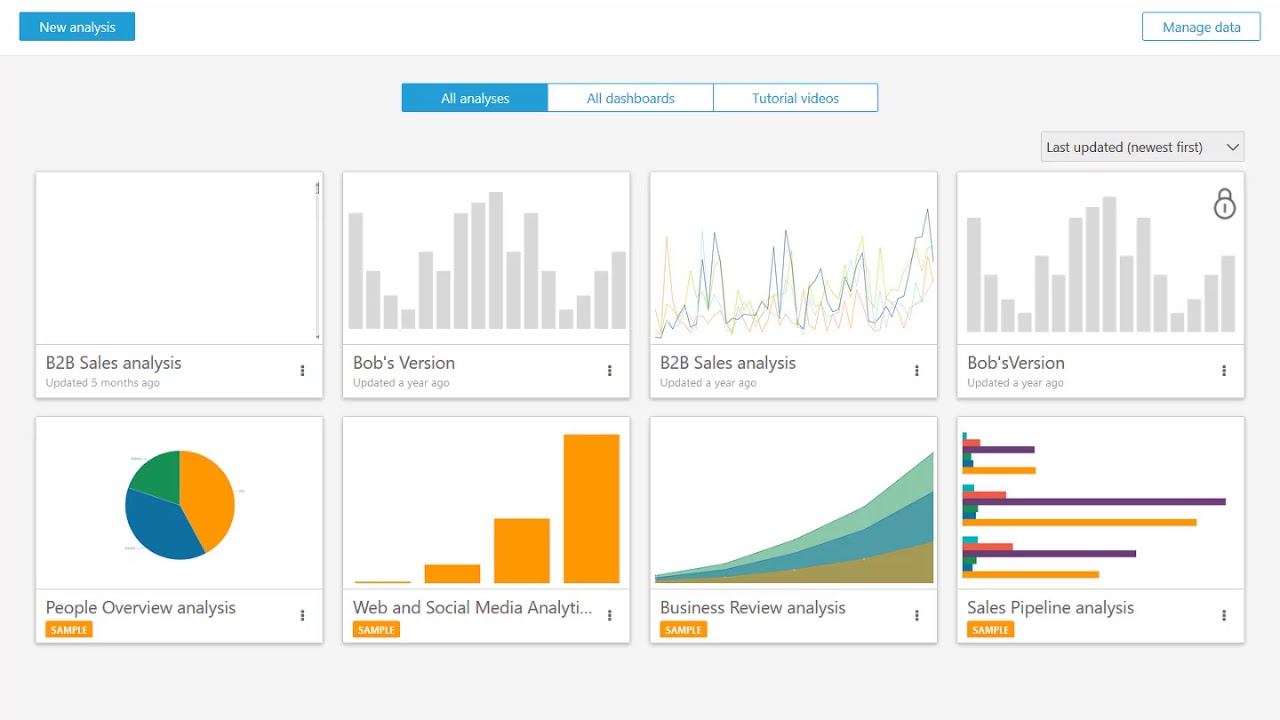Open options menu on the locked Bob'sVersion card
The width and height of the screenshot is (1280, 720).
tap(1224, 371)
